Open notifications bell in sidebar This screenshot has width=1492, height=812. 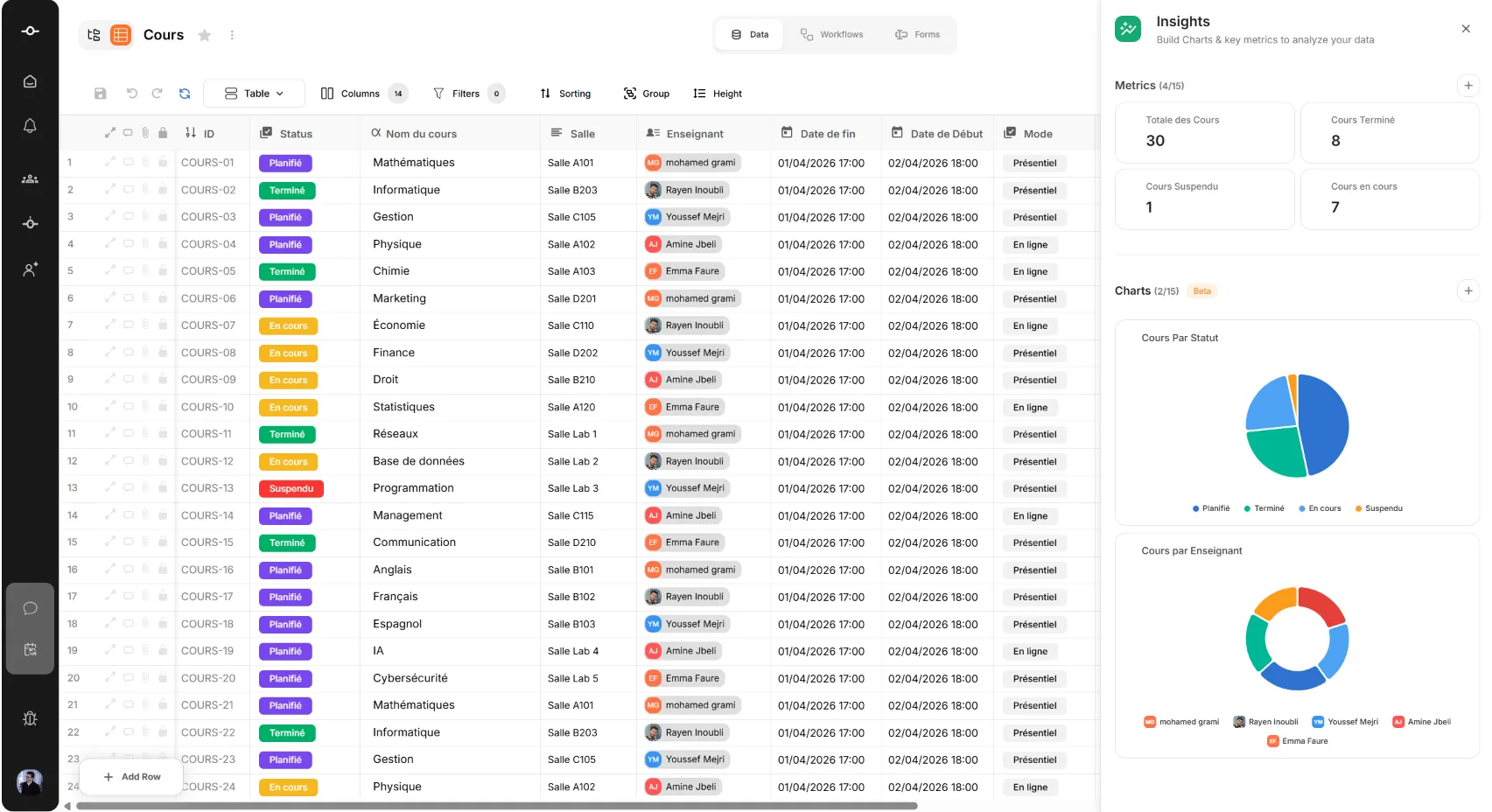click(30, 126)
